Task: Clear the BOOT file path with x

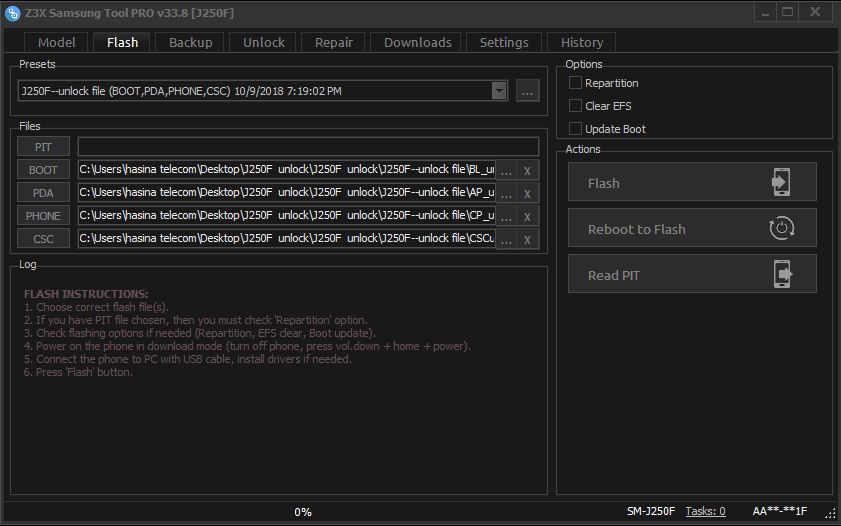Action: (527, 171)
